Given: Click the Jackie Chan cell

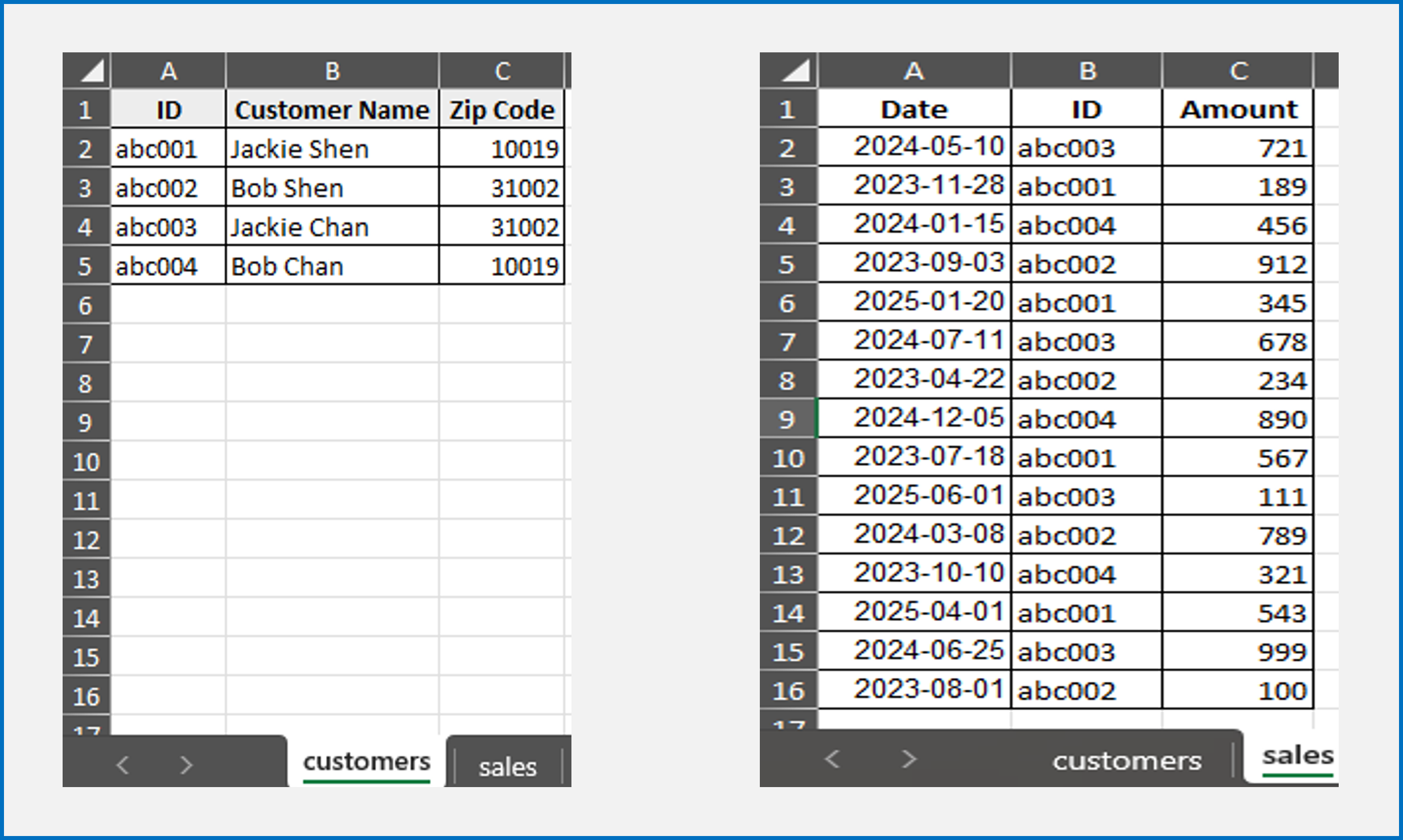Looking at the screenshot, I should click(x=332, y=227).
